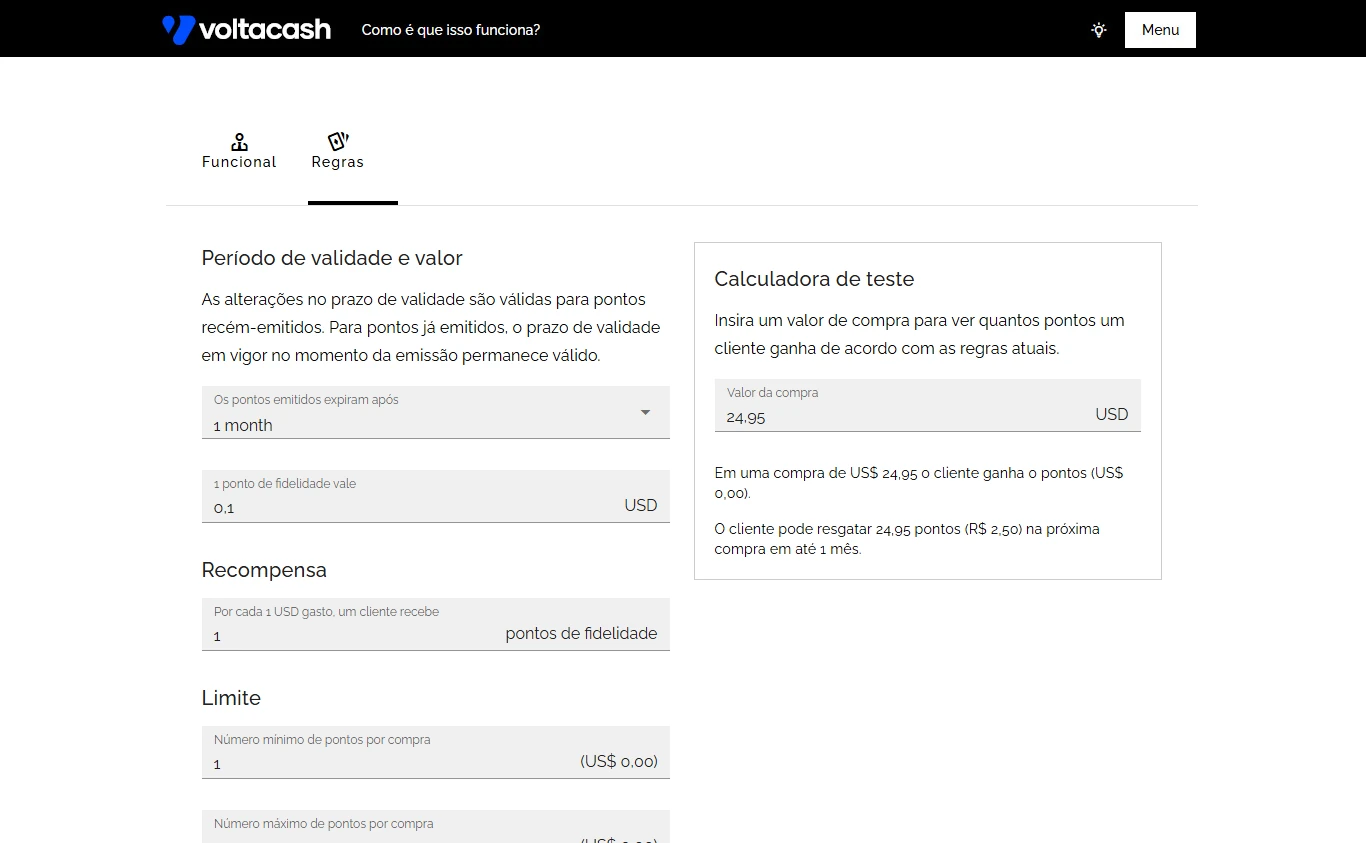This screenshot has width=1366, height=843.
Task: Click the voltacash wordmark text
Action: [x=265, y=30]
